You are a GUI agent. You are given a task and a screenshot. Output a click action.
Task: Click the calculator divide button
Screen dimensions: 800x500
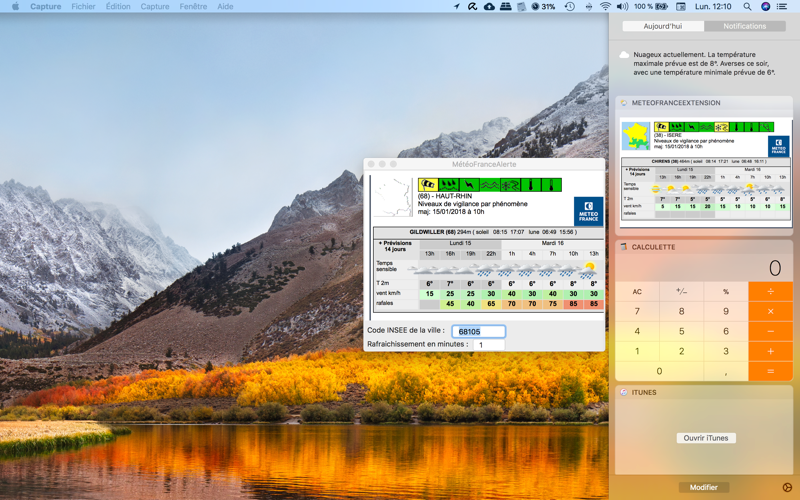pyautogui.click(x=770, y=291)
